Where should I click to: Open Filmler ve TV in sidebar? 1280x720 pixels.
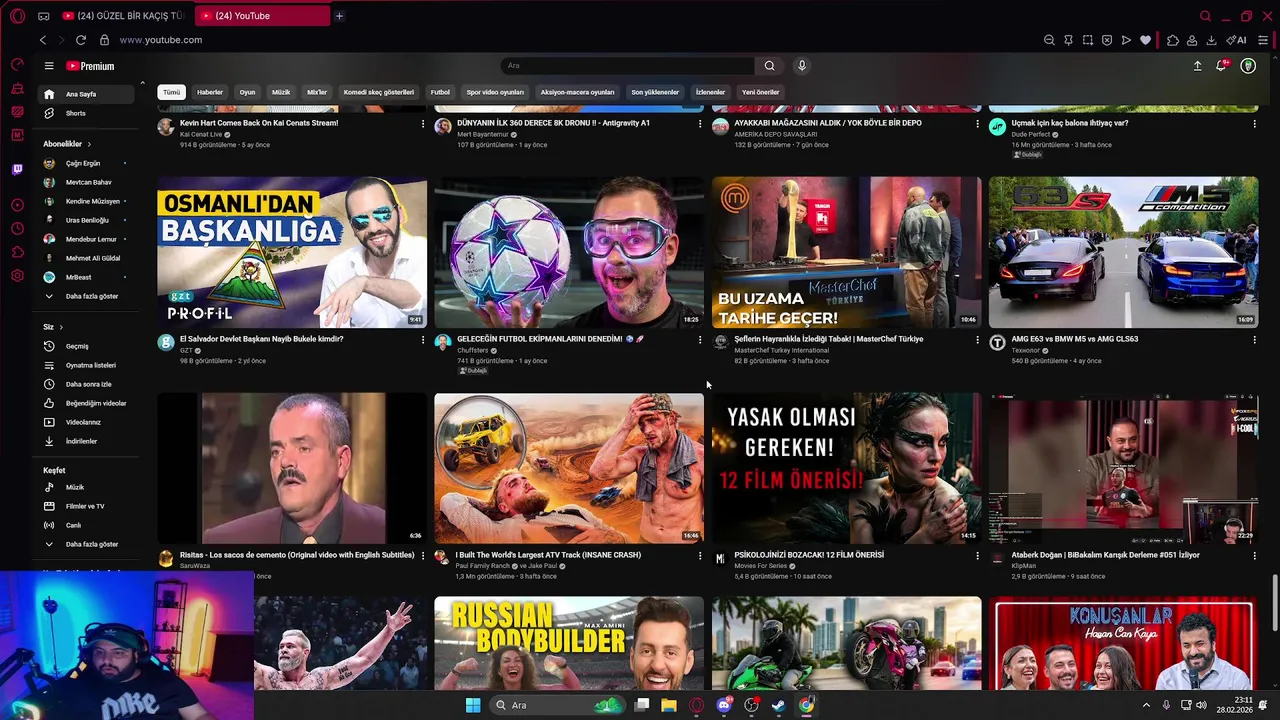pyautogui.click(x=85, y=506)
